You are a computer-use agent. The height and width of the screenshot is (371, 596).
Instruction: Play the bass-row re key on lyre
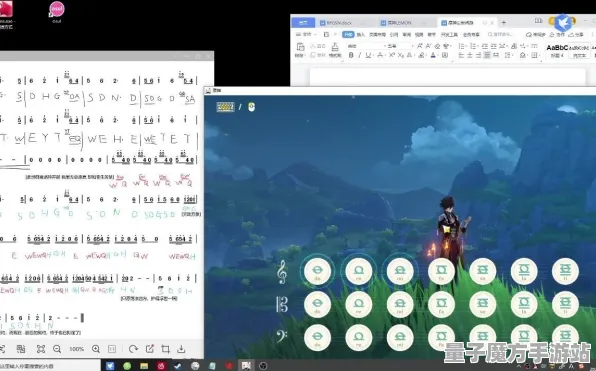click(358, 338)
